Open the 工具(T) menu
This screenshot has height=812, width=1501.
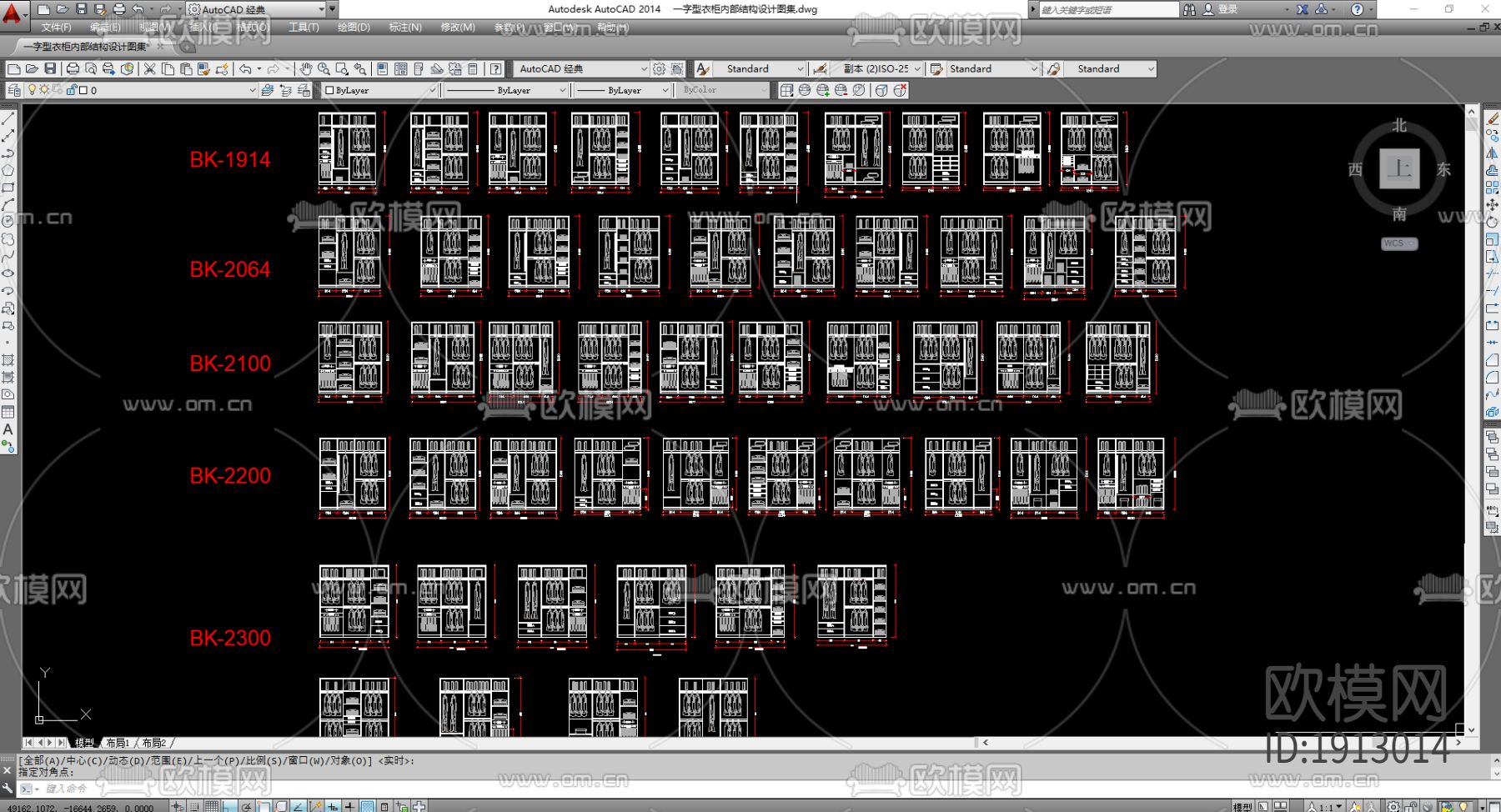(304, 28)
